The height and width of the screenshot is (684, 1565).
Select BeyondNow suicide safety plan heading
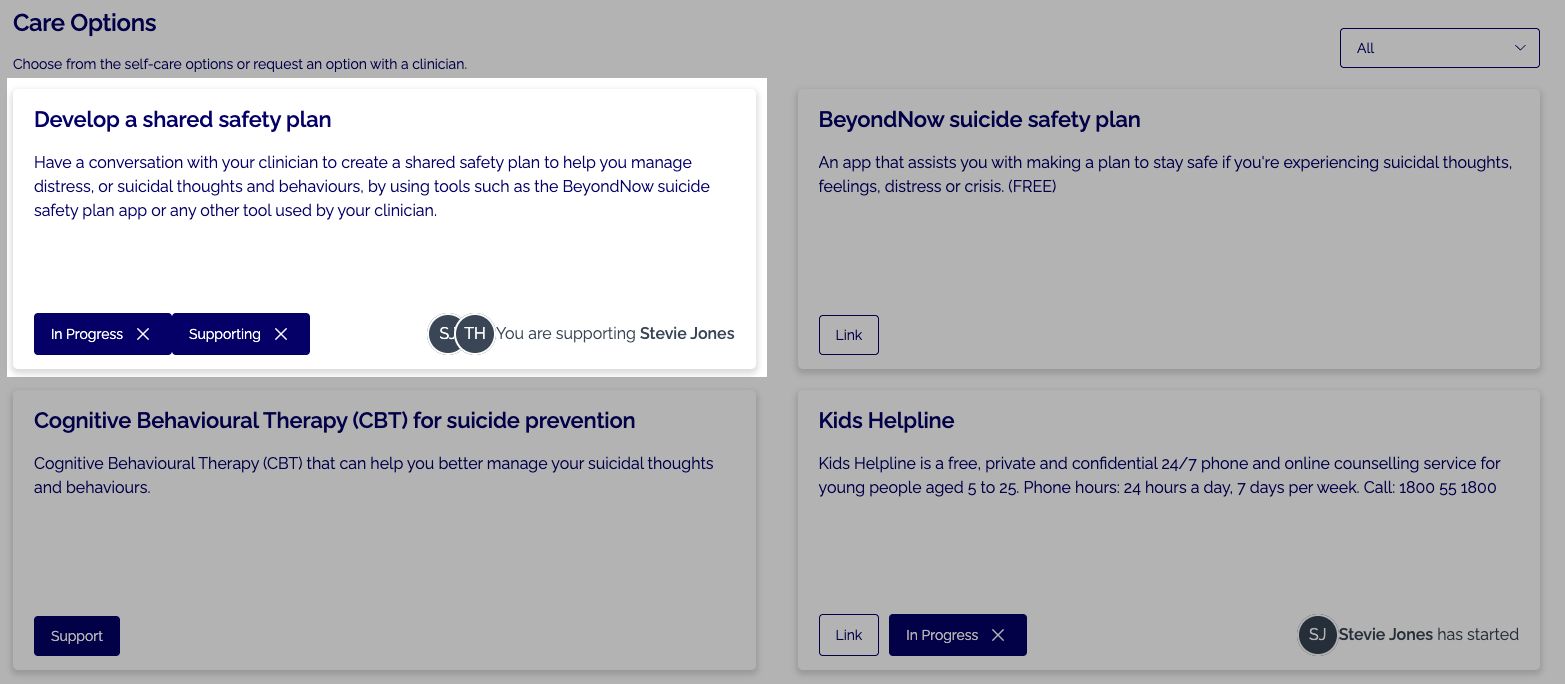pyautogui.click(x=979, y=120)
